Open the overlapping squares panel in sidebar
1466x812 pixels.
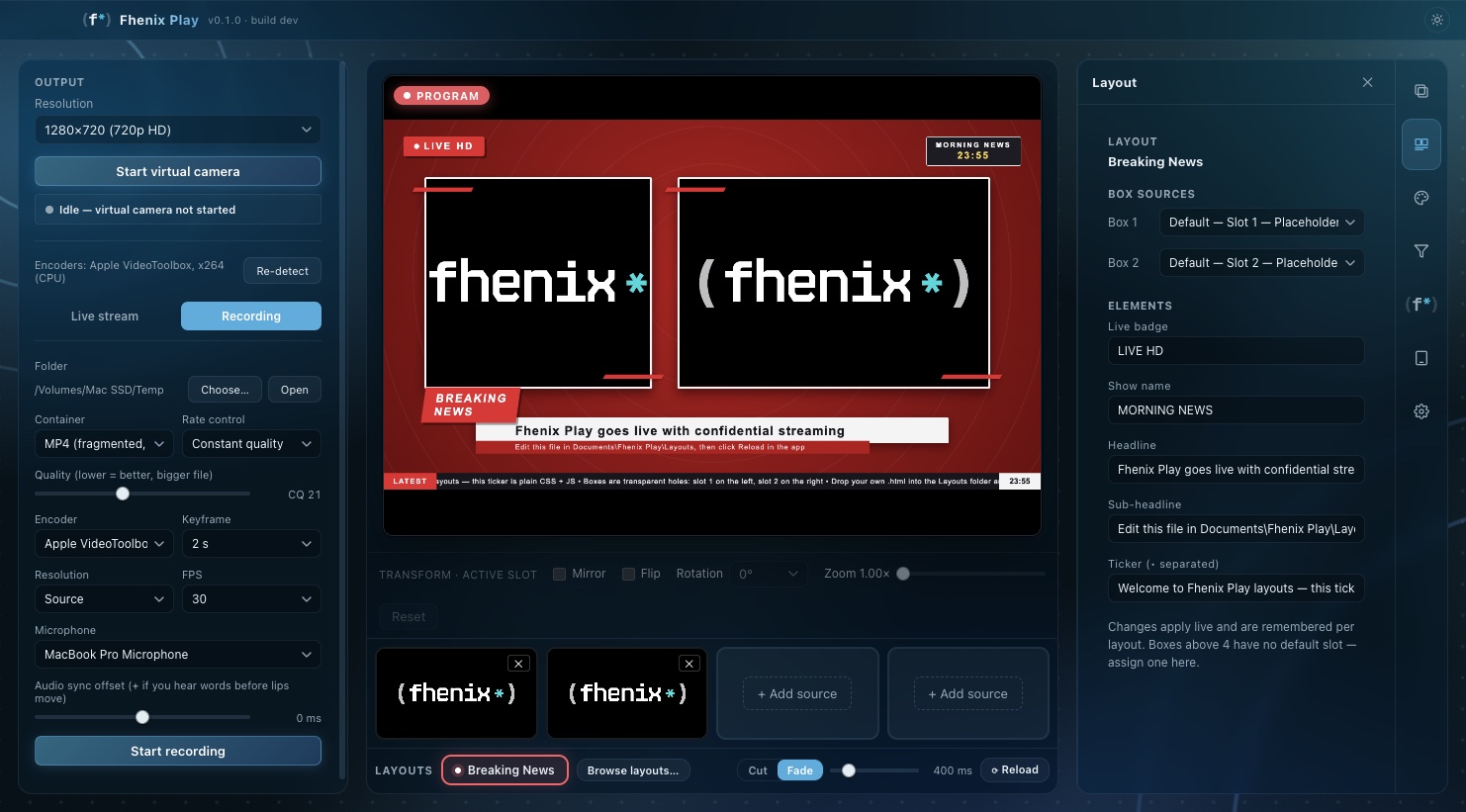[x=1421, y=91]
